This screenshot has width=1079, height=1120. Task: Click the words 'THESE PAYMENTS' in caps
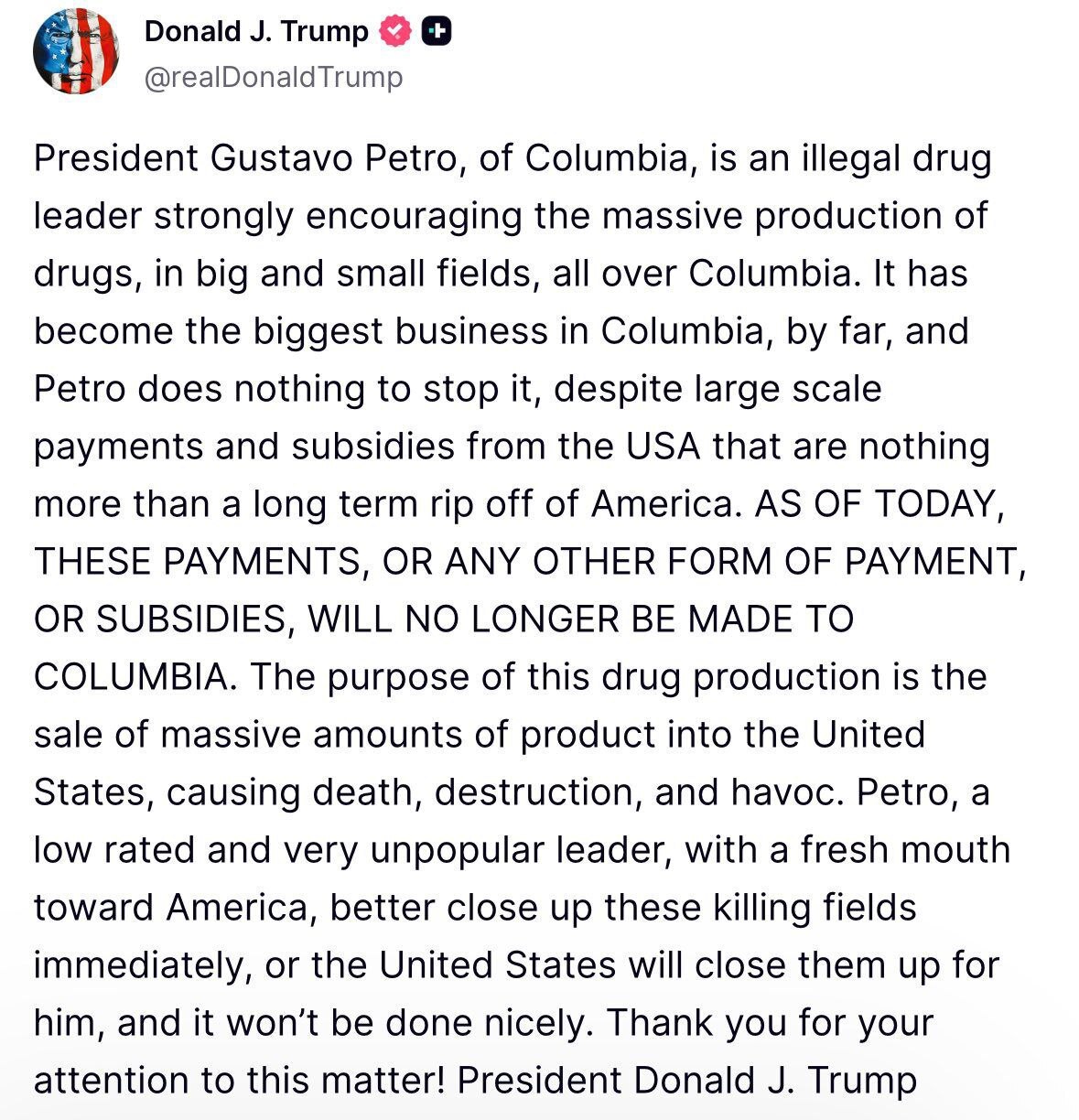click(x=198, y=562)
